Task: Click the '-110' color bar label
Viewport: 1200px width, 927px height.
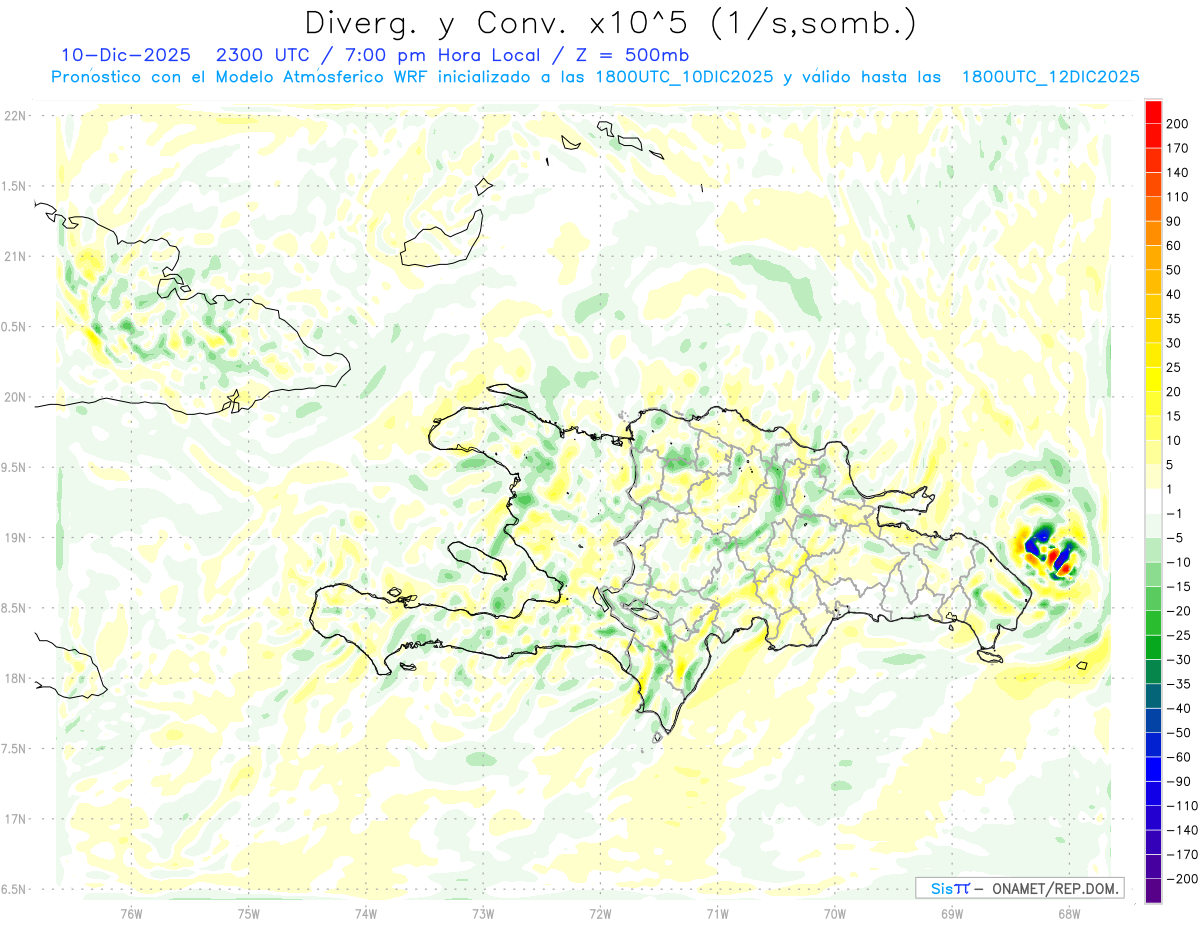Action: (1181, 806)
